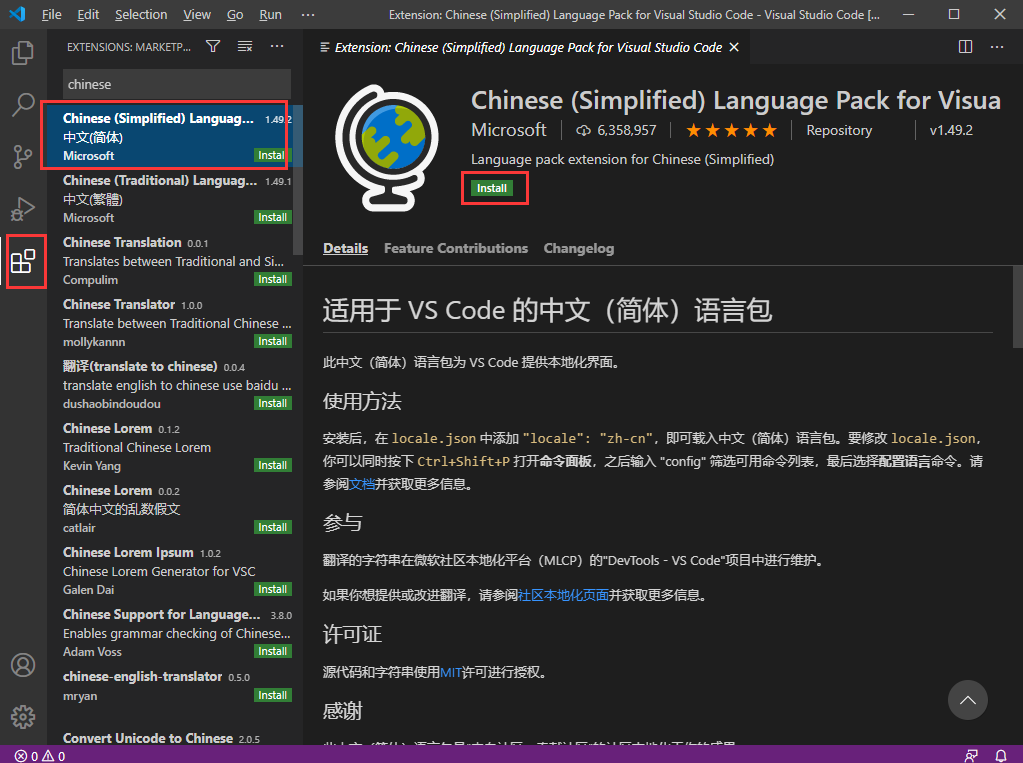Open the Run menu
Viewport: 1023px width, 763px height.
[270, 14]
